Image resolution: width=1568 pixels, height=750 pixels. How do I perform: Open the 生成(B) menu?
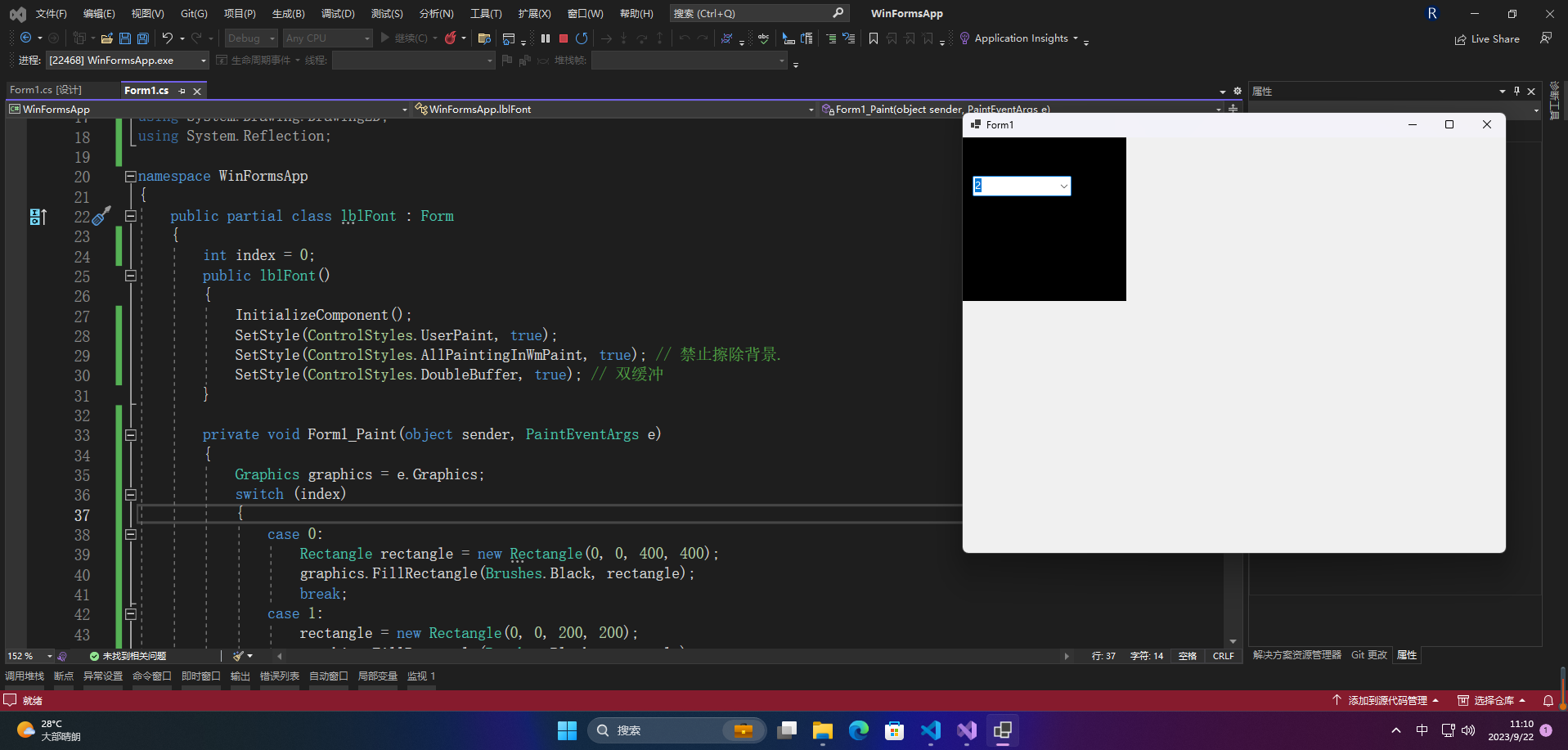[289, 14]
